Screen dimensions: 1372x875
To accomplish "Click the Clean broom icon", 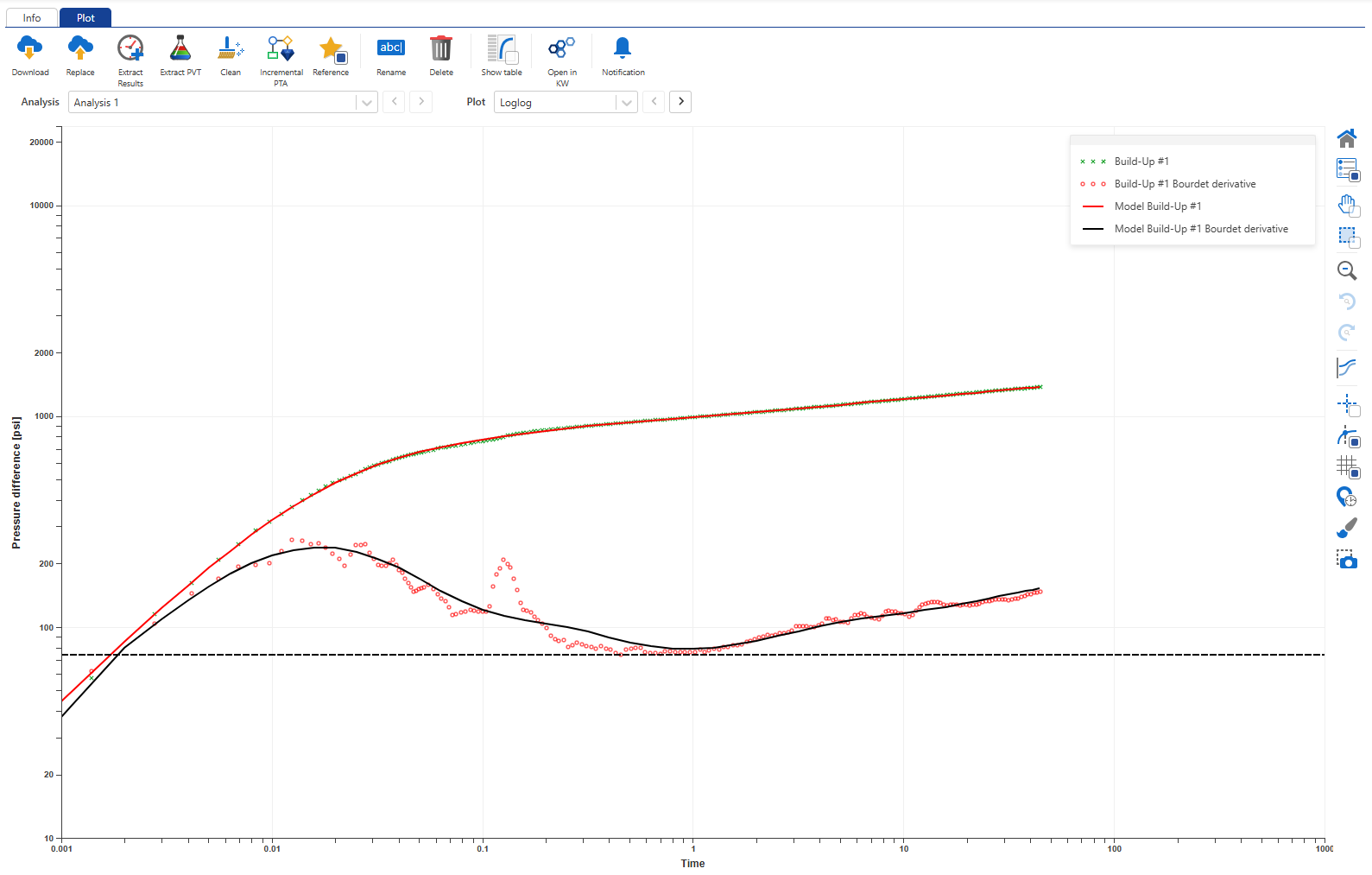I will pos(231,49).
